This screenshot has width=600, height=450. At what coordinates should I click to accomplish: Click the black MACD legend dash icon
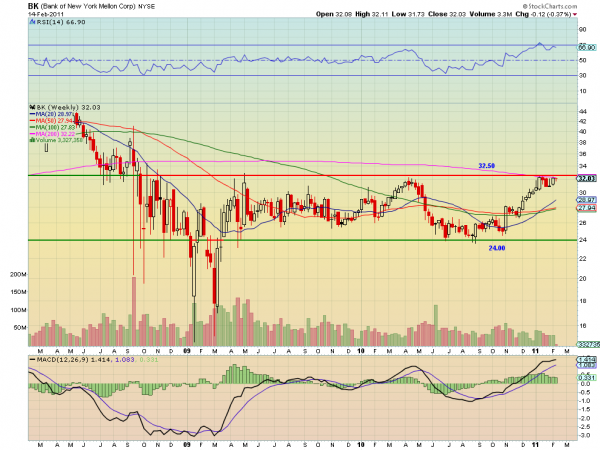[x=33, y=360]
